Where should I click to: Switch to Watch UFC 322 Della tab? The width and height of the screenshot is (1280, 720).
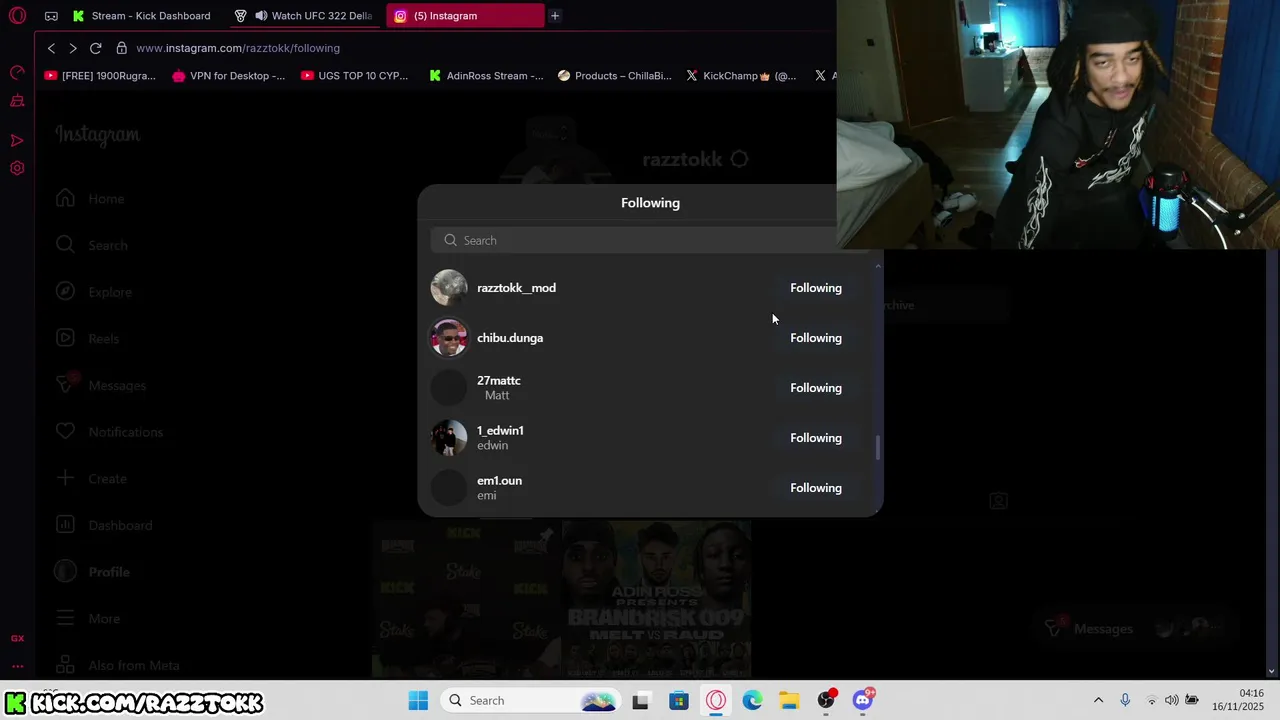tap(303, 16)
